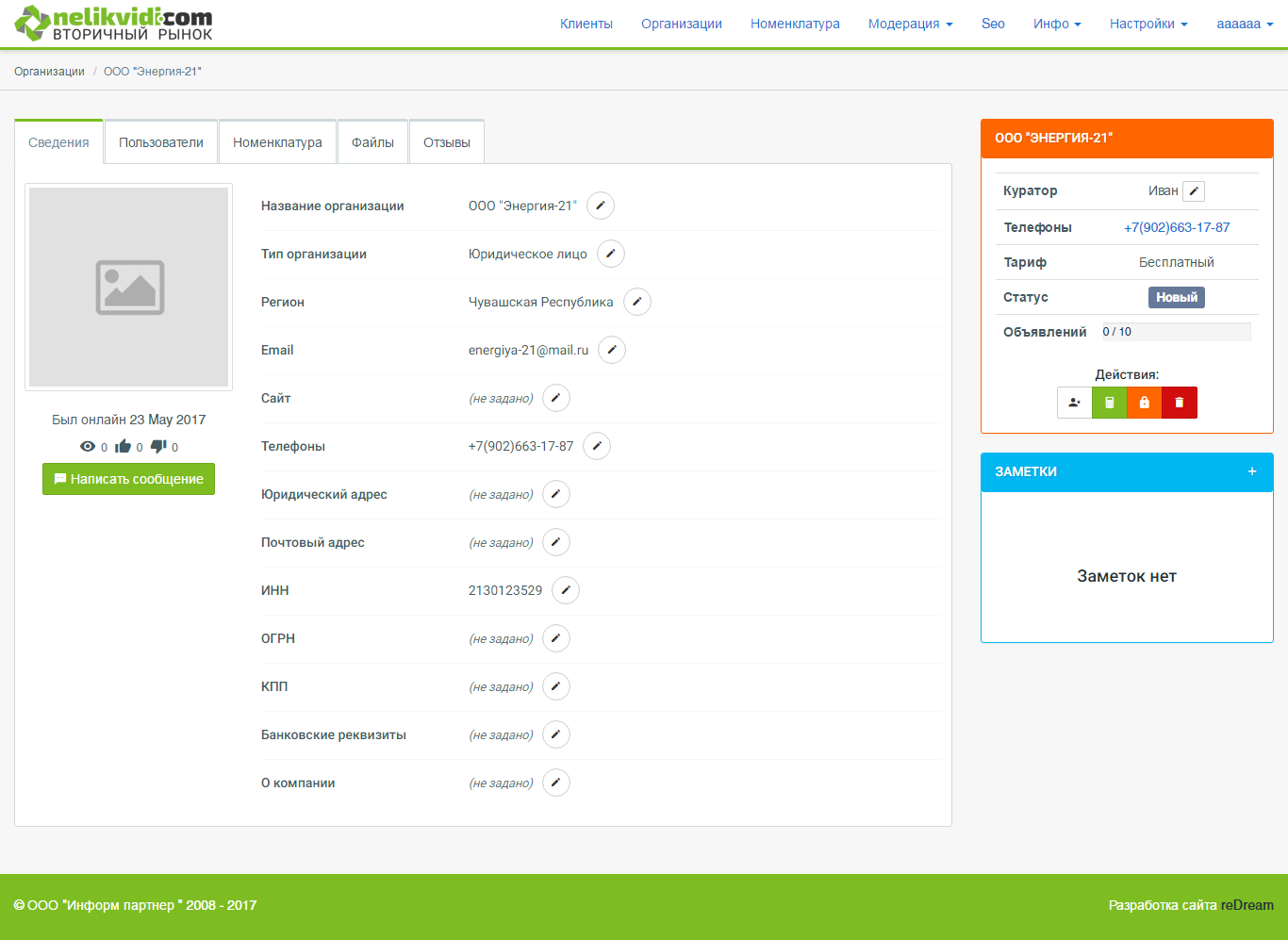
Task: Edit the Юридический адрес field
Action: [556, 494]
